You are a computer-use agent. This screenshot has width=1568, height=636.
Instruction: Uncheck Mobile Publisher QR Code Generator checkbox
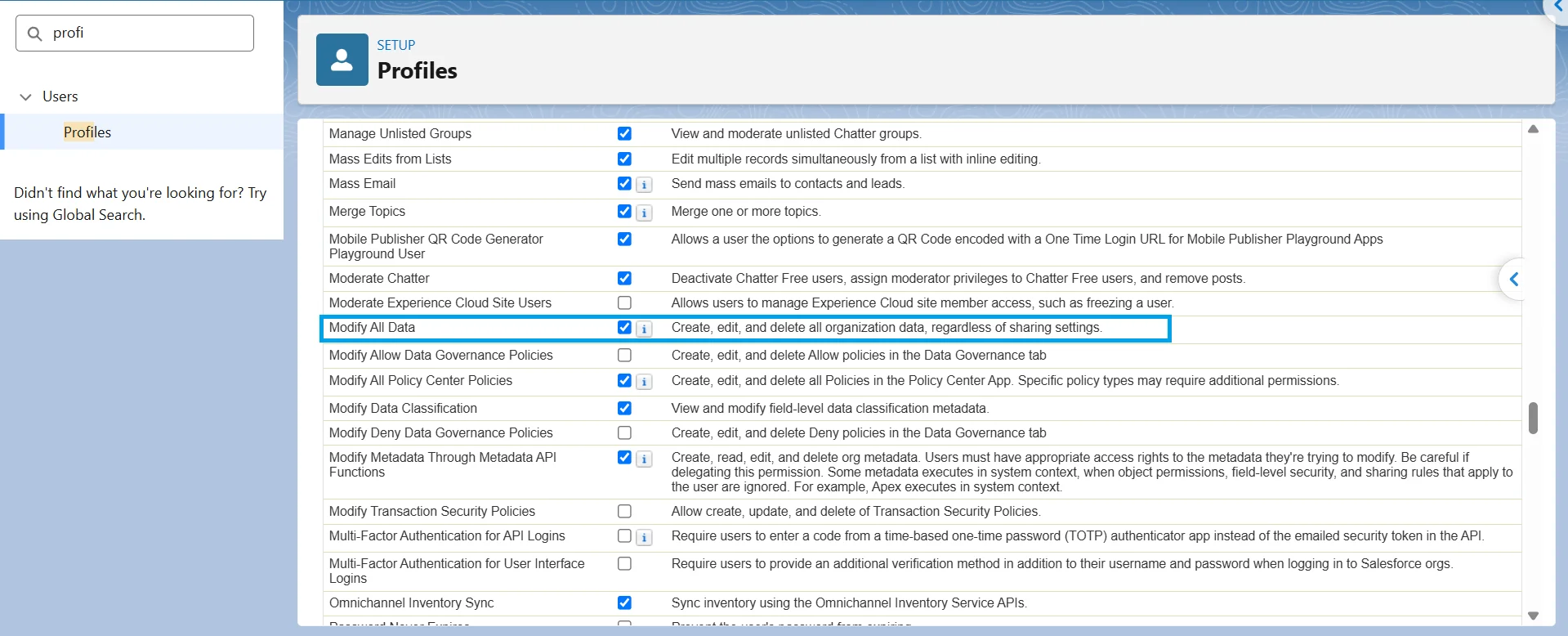(x=624, y=239)
